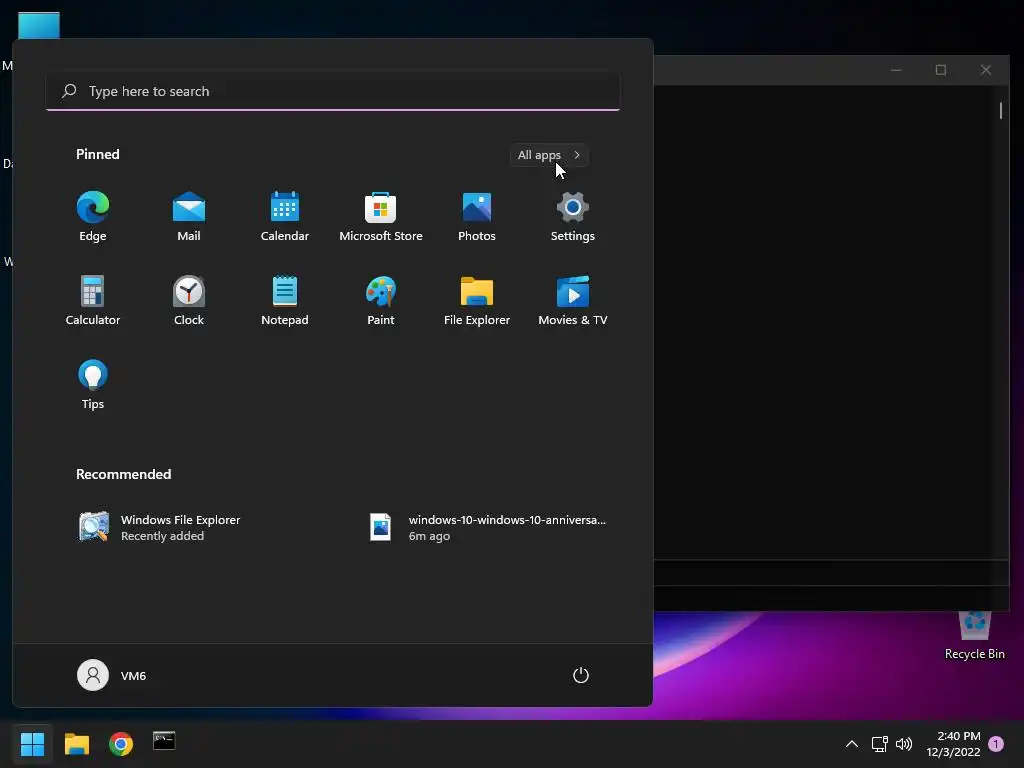This screenshot has height=768, width=1024.
Task: Open the Calendar app
Action: click(285, 217)
